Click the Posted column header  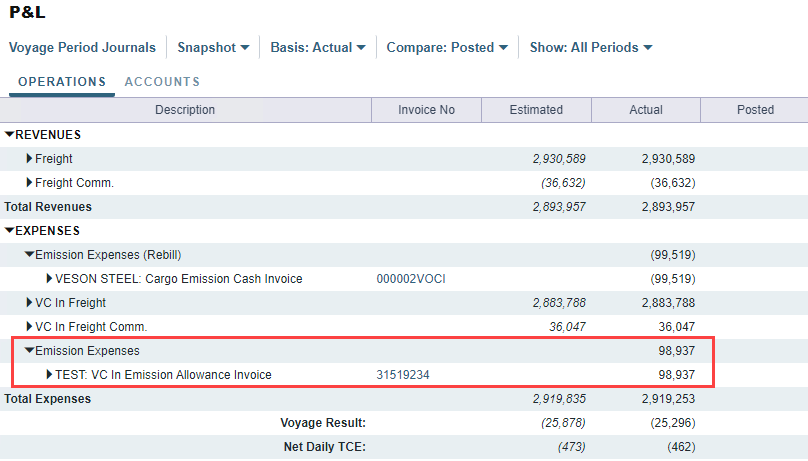(x=754, y=110)
